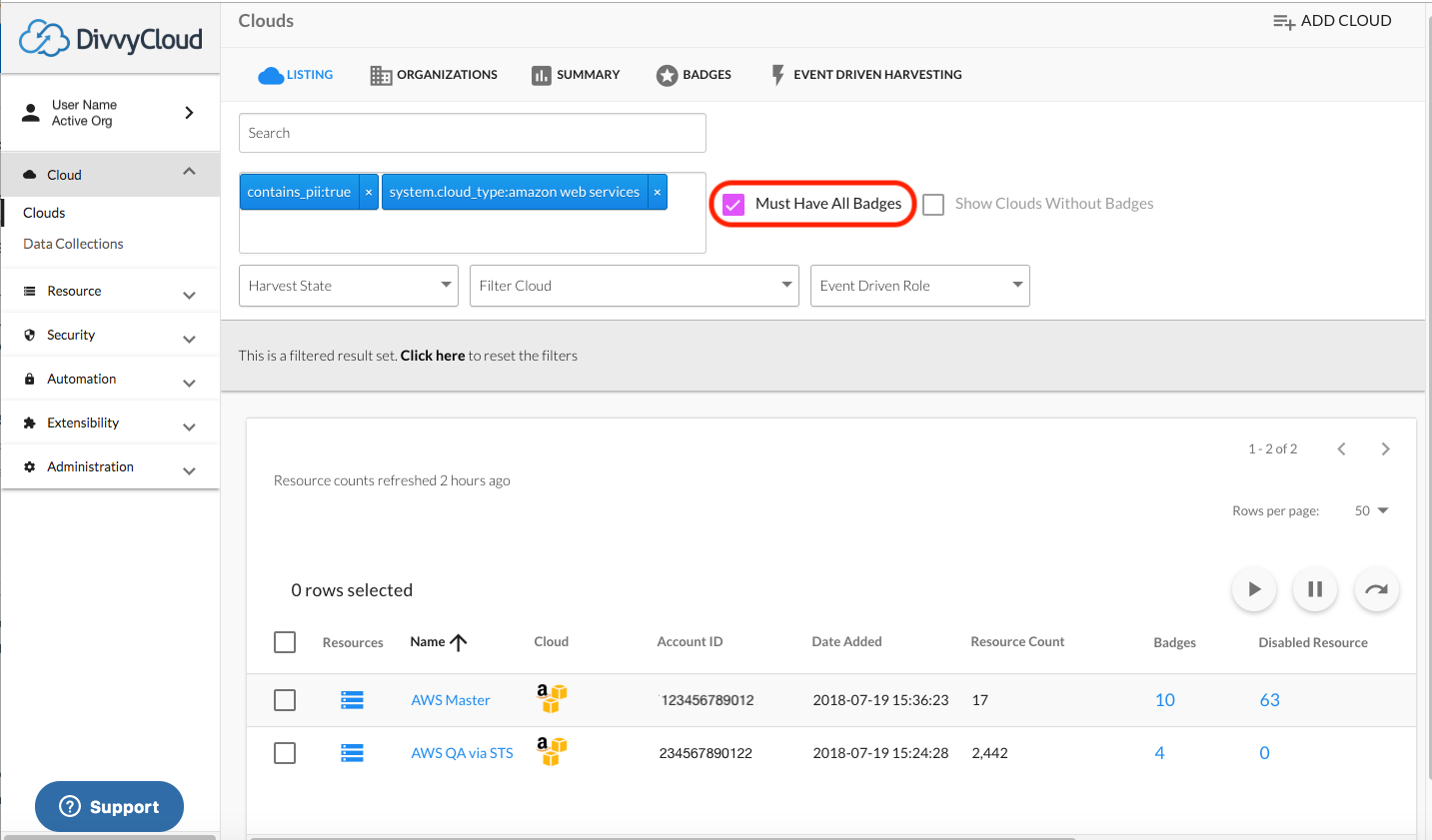Click the Cloud icon in sidebar header
Viewport: 1432px width, 840px height.
coord(29,175)
